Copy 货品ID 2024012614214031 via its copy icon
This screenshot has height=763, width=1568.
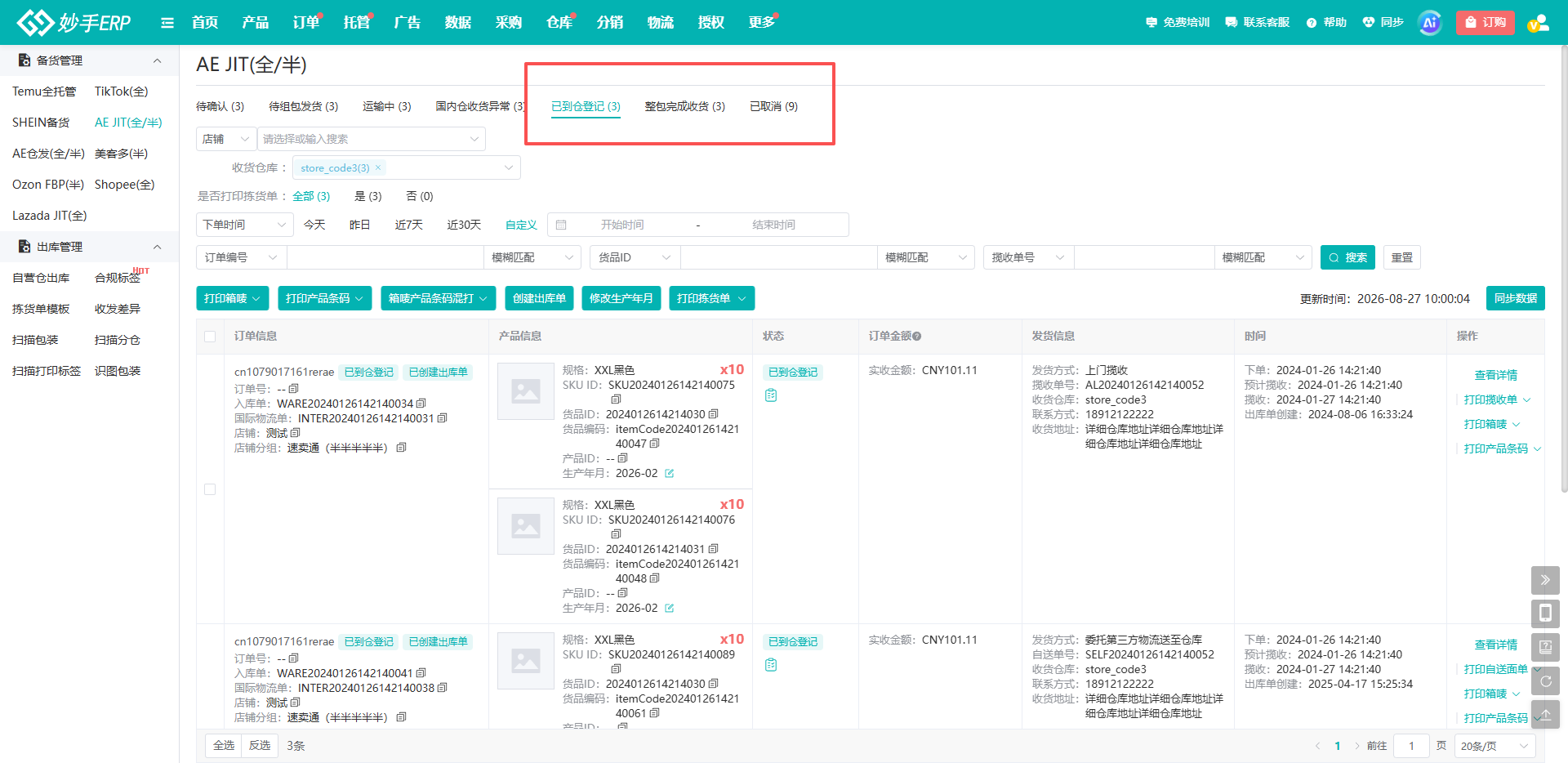point(714,549)
